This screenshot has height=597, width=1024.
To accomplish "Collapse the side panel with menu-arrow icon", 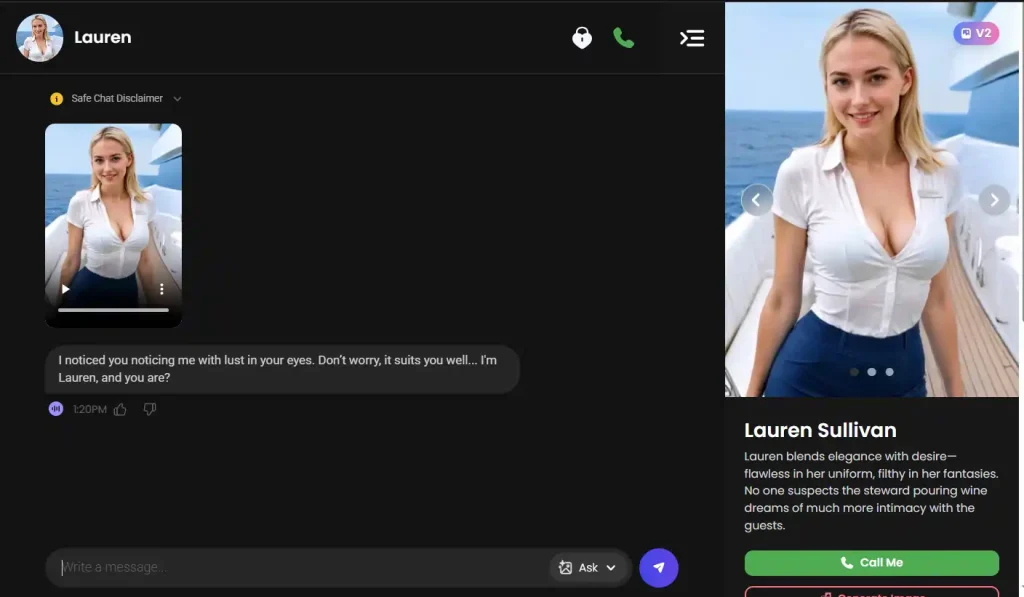I will click(x=692, y=38).
